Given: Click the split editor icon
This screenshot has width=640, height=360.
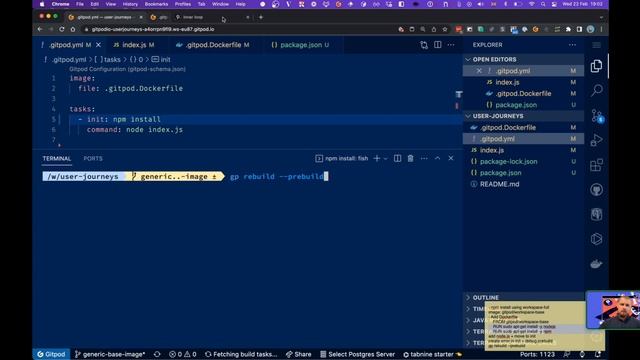Looking at the screenshot, I should pyautogui.click(x=438, y=45).
